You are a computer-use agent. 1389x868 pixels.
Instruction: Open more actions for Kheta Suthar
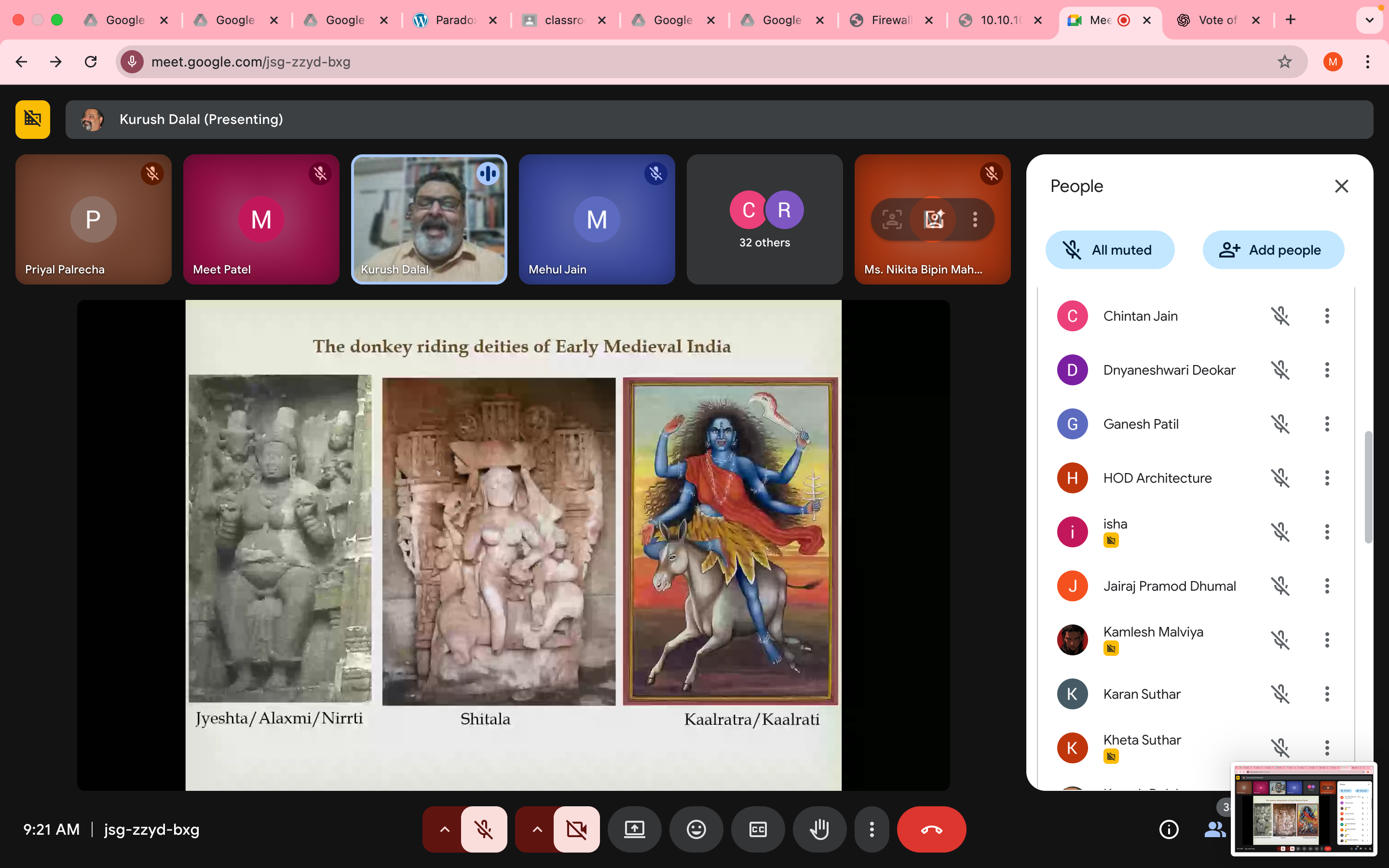[x=1326, y=747]
